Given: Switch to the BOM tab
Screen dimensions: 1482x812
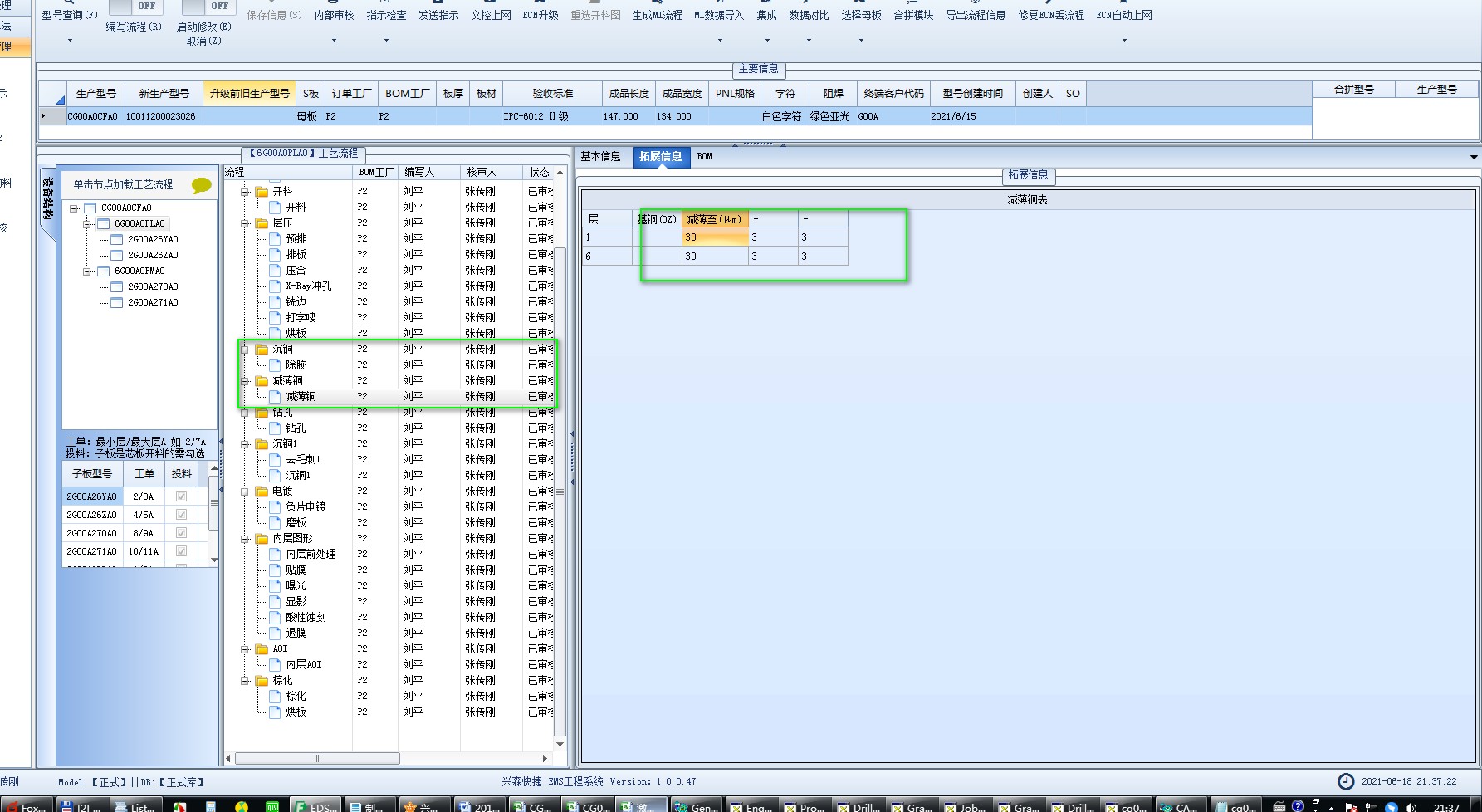Looking at the screenshot, I should 704,156.
